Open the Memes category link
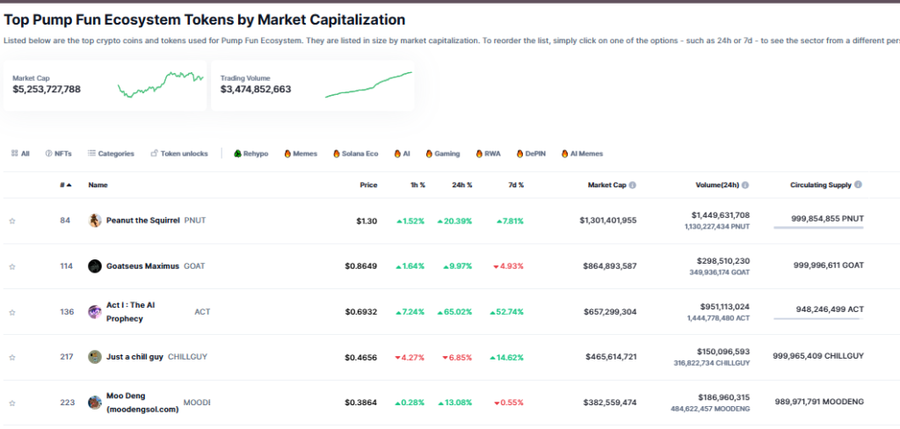The image size is (900, 429). pos(301,154)
